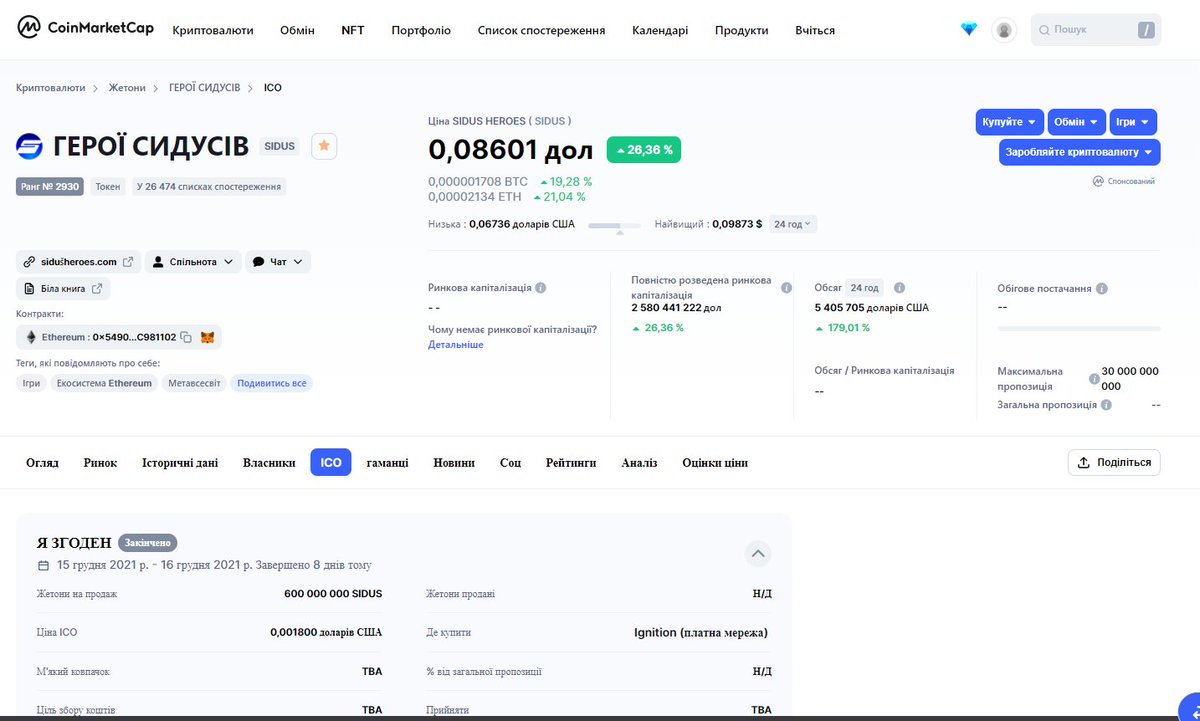Visit the sidusheroes.com website link

[79, 262]
